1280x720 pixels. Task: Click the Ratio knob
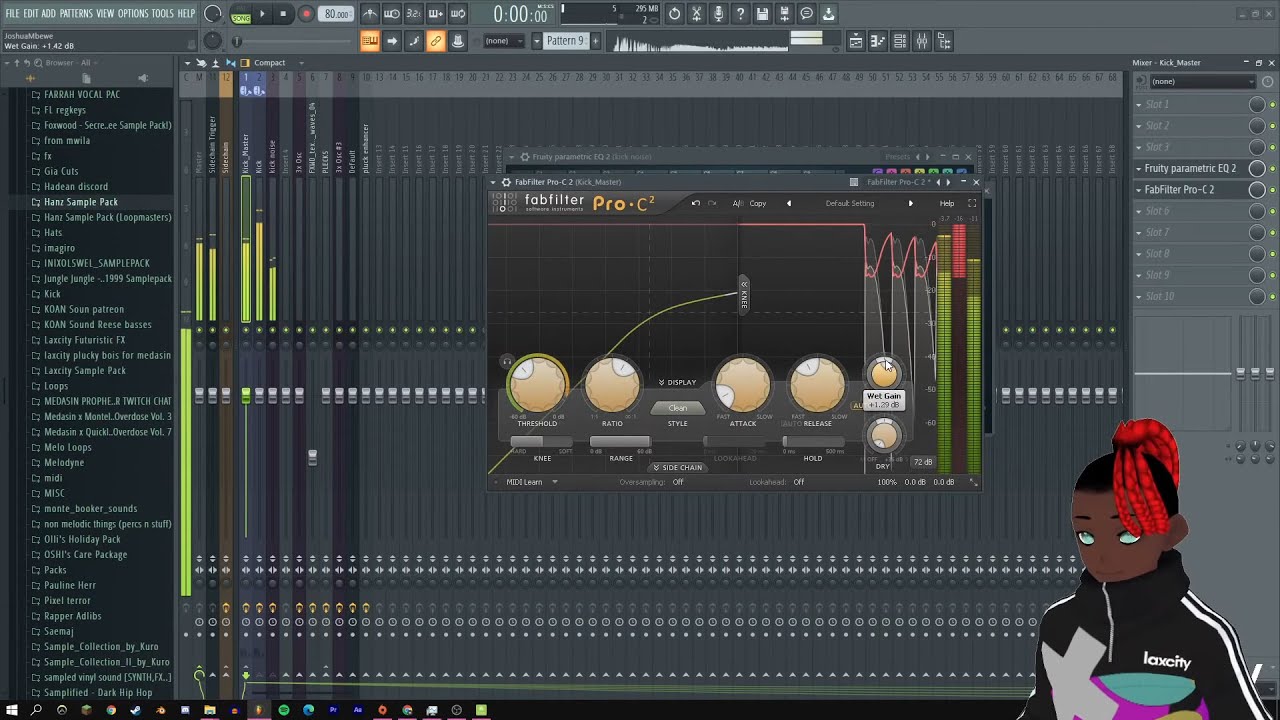(x=612, y=385)
